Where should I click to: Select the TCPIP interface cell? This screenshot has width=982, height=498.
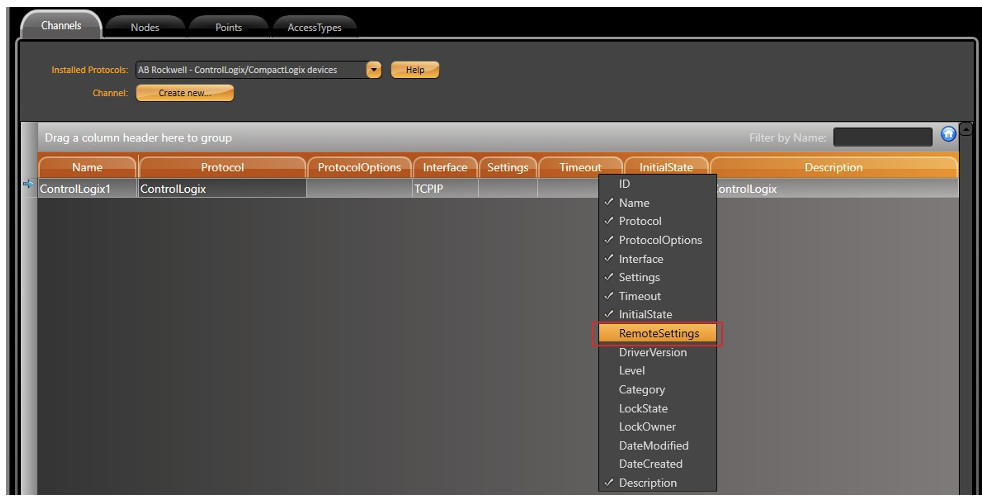click(x=445, y=189)
